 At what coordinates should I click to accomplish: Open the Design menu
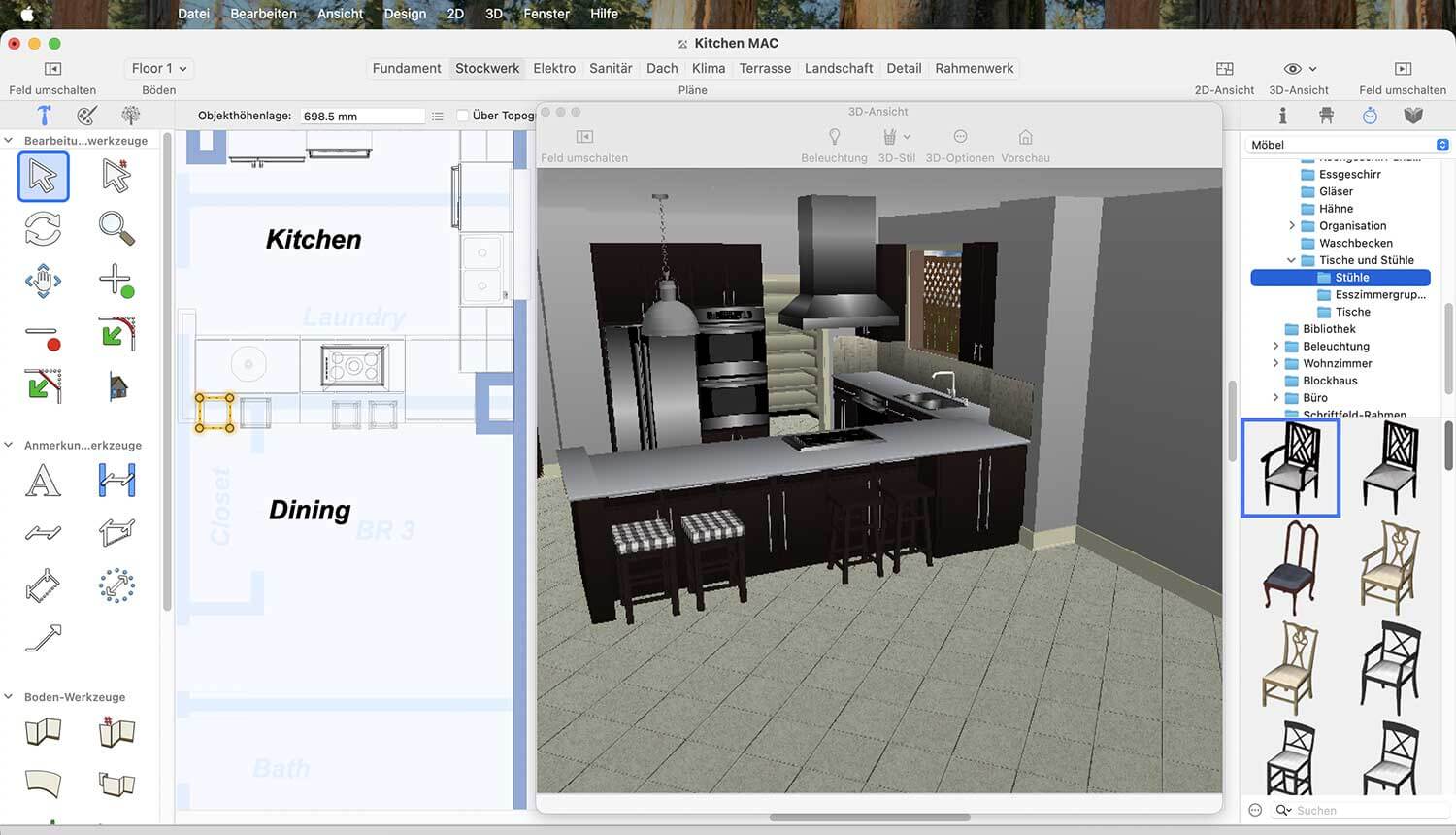pos(405,14)
